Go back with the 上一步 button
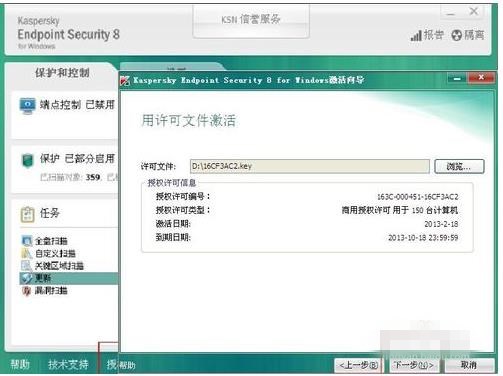Screen dimensions: 503x376 (358, 365)
